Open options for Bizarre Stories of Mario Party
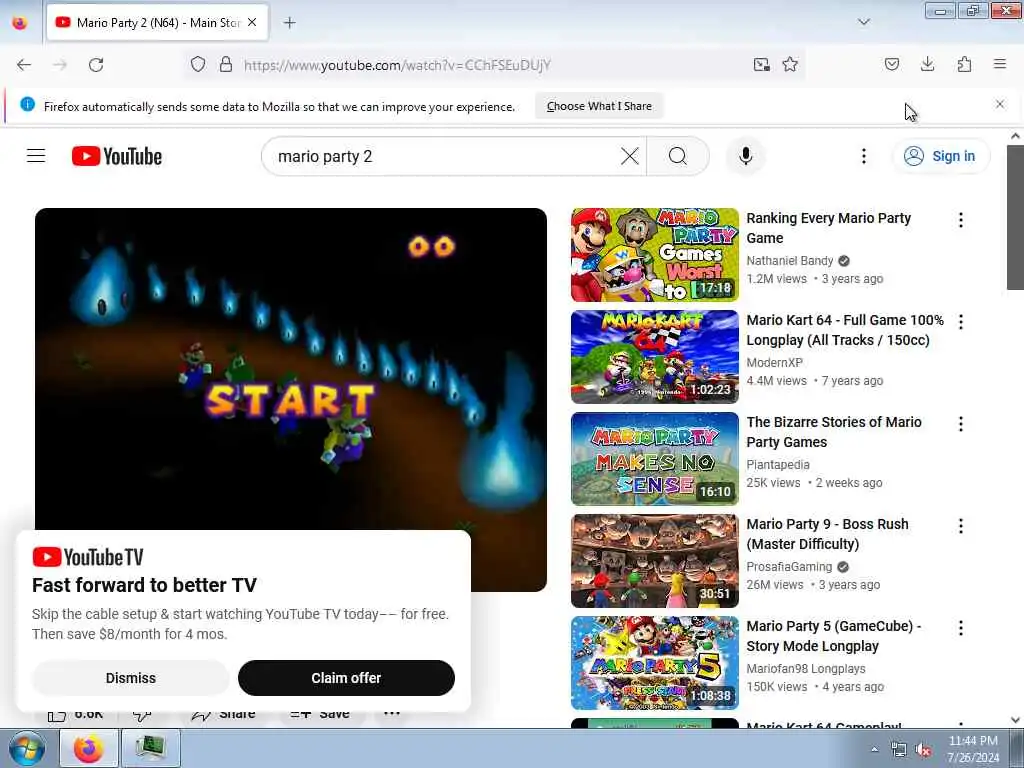Viewport: 1024px width, 768px height. (x=961, y=424)
